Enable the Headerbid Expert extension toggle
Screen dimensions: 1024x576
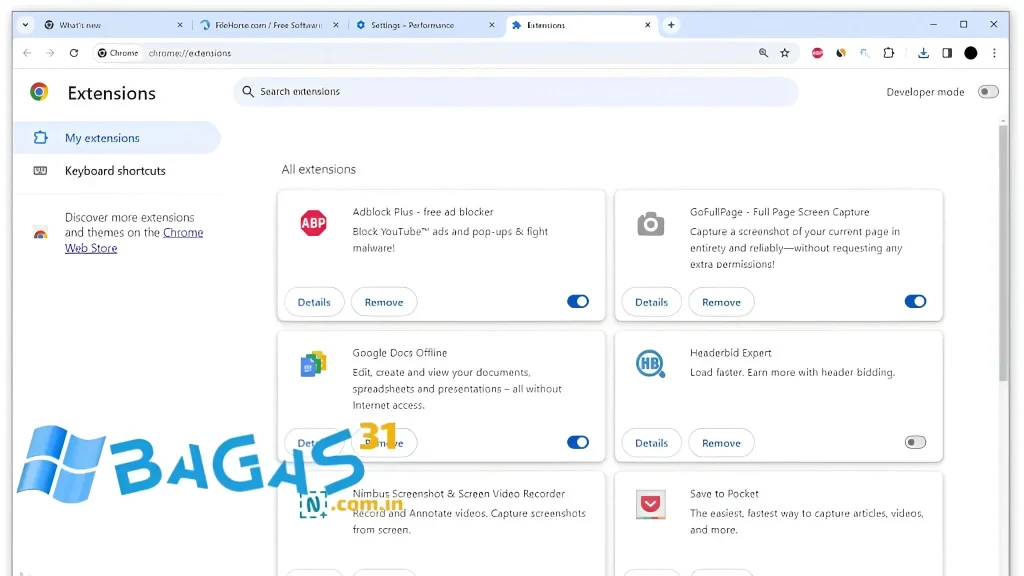point(915,442)
